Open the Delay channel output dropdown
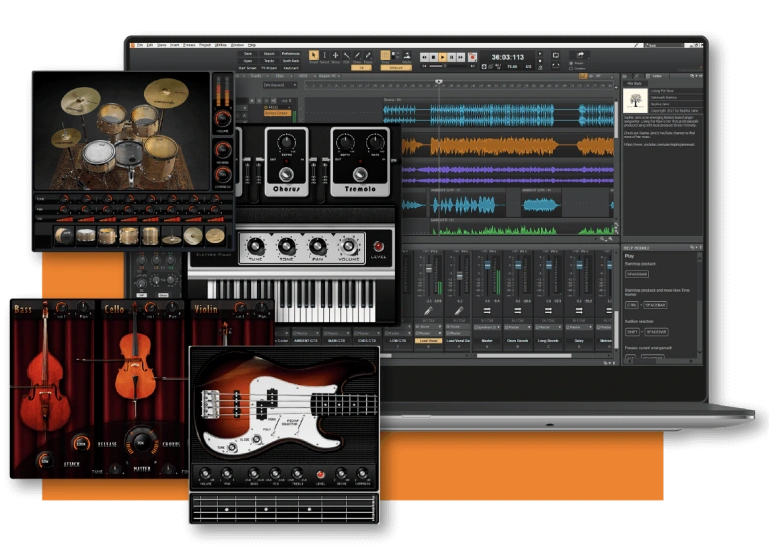 (x=578, y=327)
